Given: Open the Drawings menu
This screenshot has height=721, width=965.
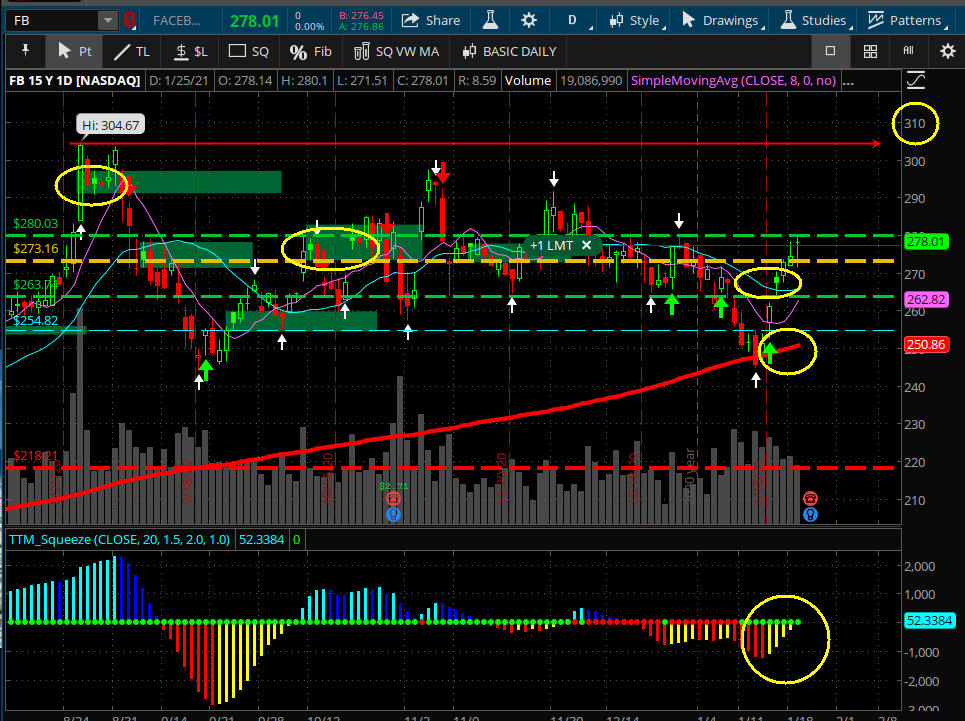Looking at the screenshot, I should click(x=719, y=20).
